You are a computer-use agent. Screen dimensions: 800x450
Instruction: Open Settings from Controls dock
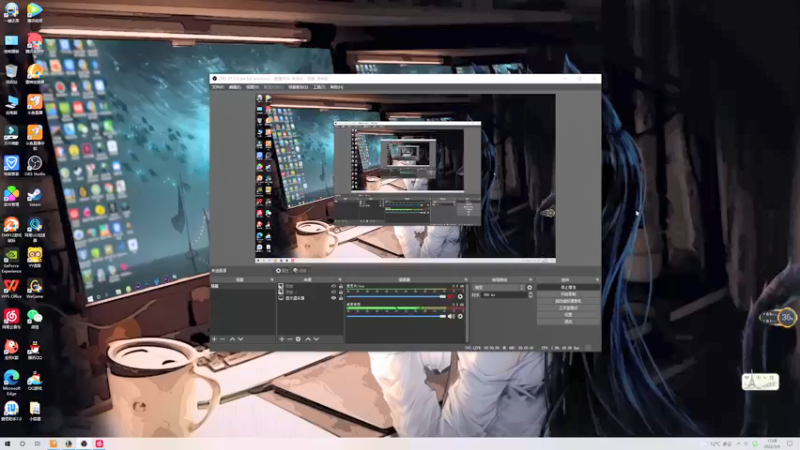(x=568, y=315)
